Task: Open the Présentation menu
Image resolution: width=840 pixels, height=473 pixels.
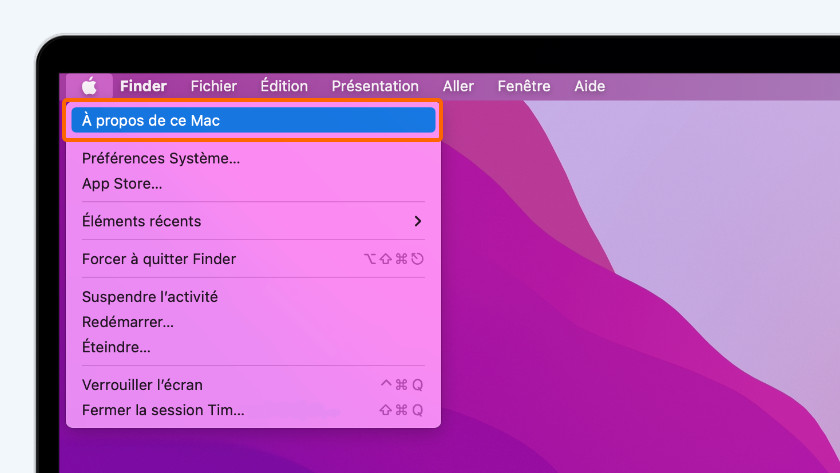Action: coord(375,86)
